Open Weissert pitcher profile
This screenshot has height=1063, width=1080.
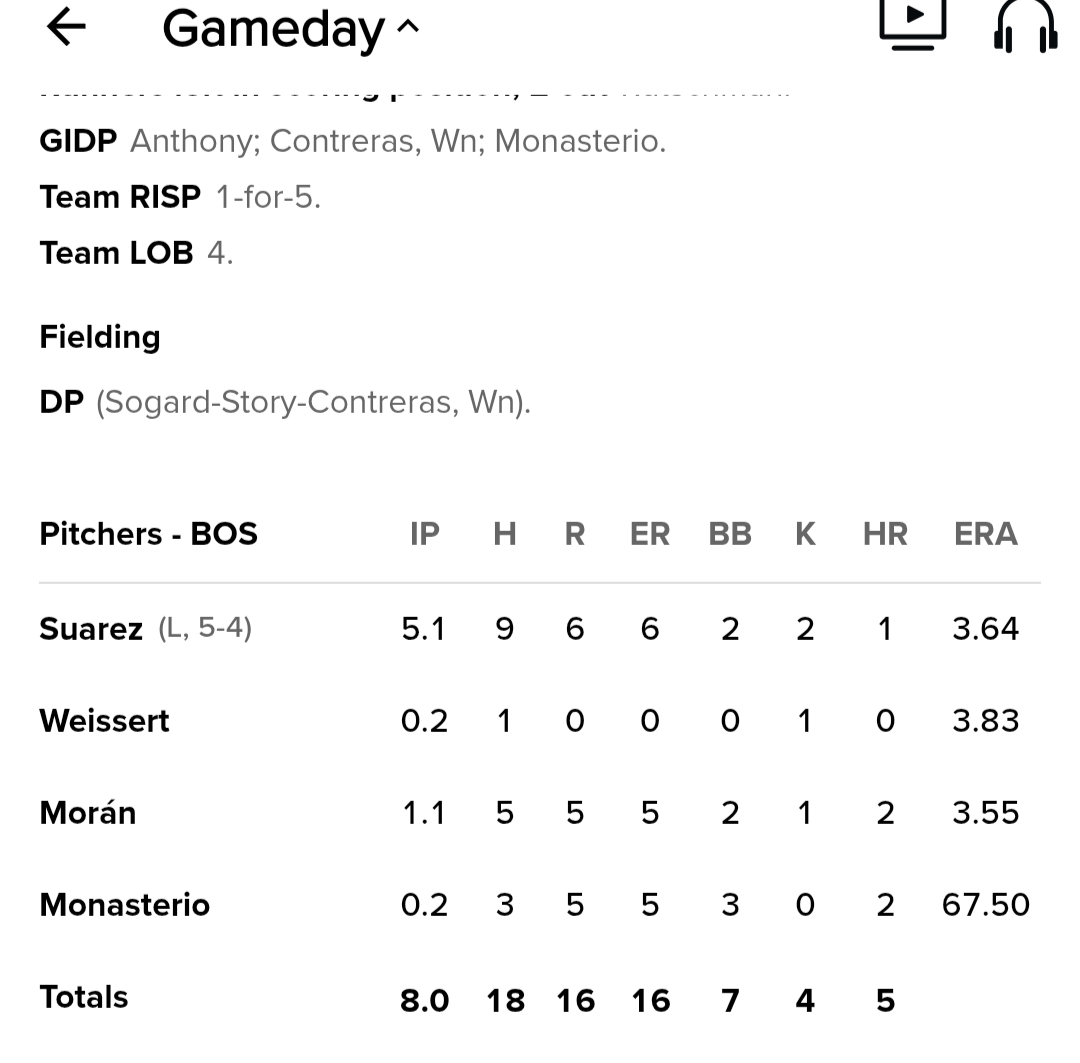click(104, 721)
